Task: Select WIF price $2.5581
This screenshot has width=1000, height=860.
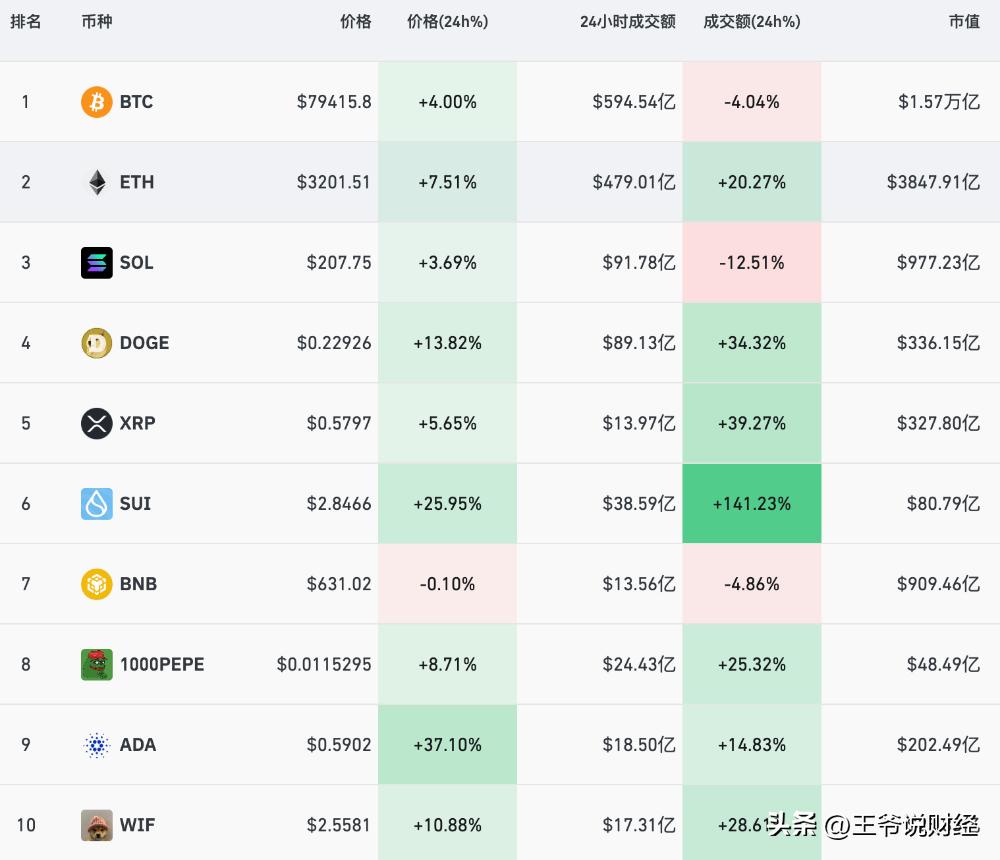Action: (x=339, y=826)
